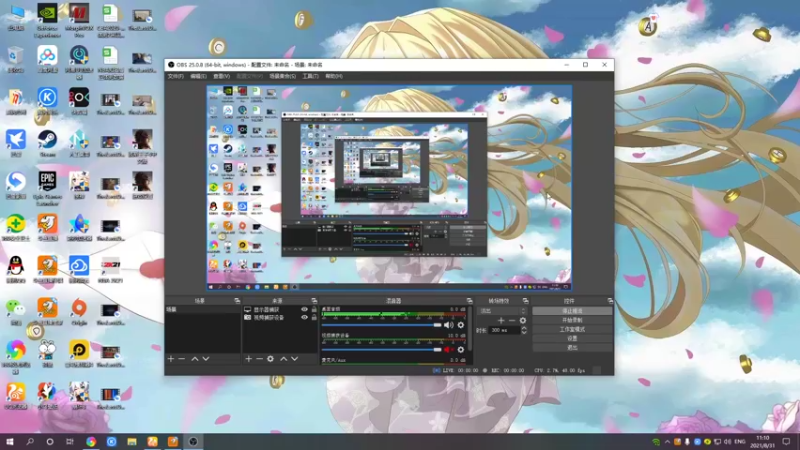
Task: Unmute the red muted capture device speaker
Action: tap(448, 349)
